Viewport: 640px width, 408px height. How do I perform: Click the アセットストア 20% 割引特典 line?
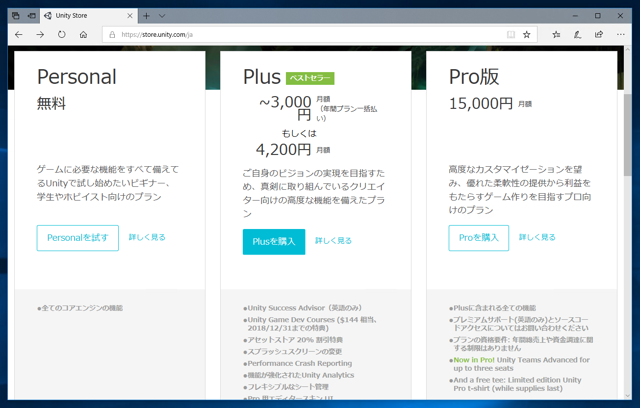293,340
